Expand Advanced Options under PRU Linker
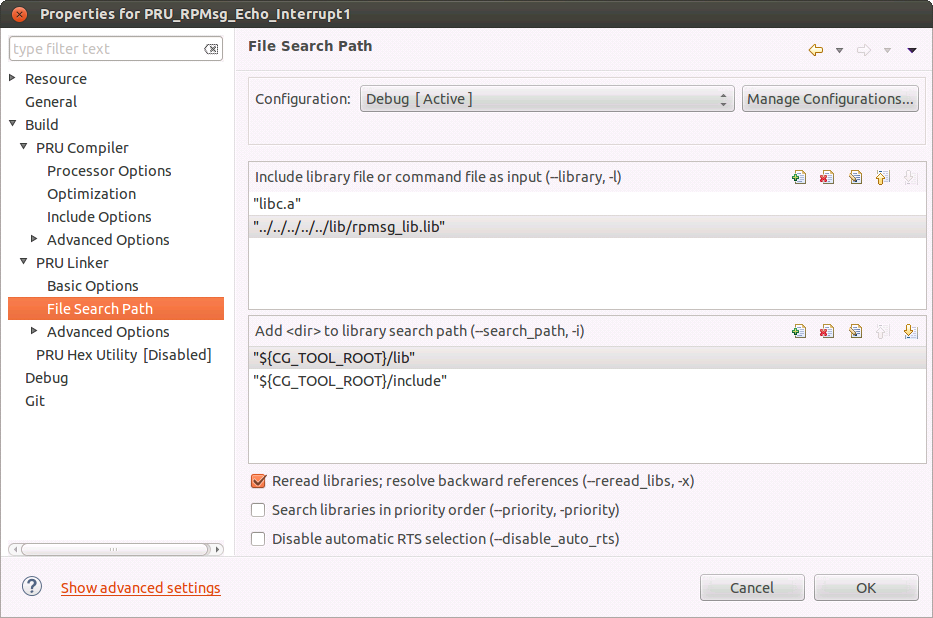The width and height of the screenshot is (933, 618). pyautogui.click(x=33, y=331)
